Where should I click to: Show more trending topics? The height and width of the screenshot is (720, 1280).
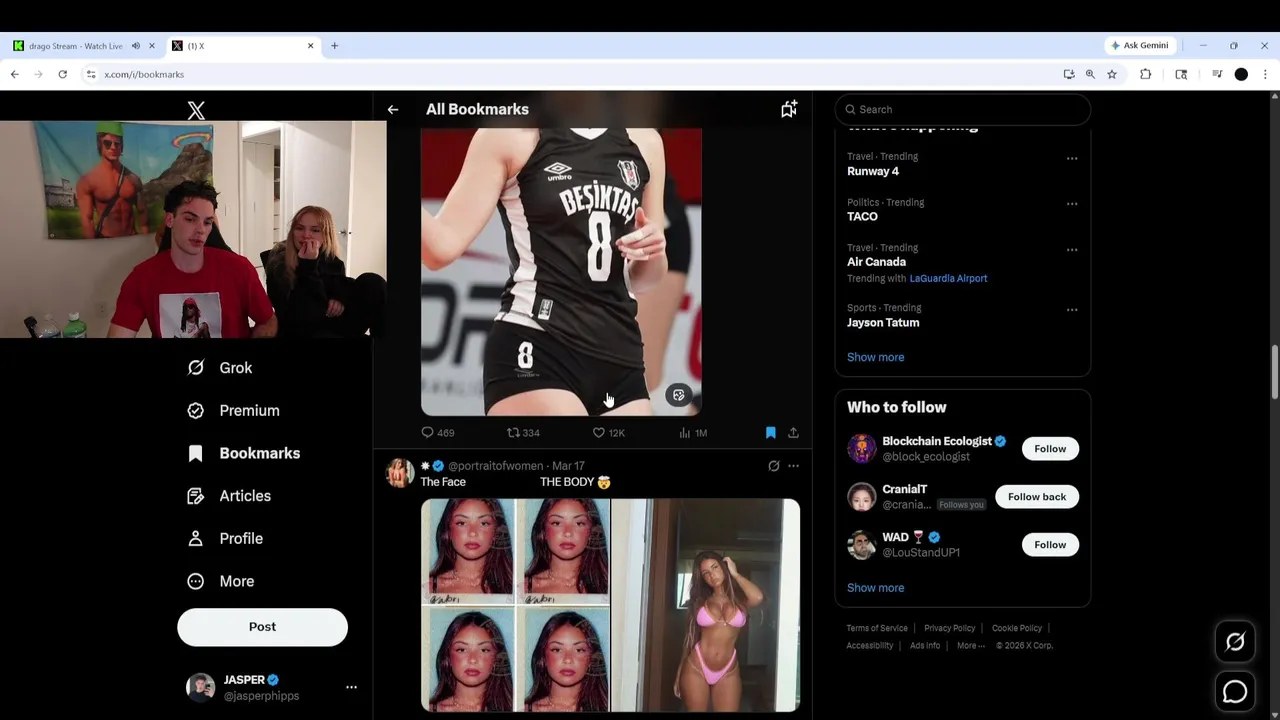[x=875, y=357]
